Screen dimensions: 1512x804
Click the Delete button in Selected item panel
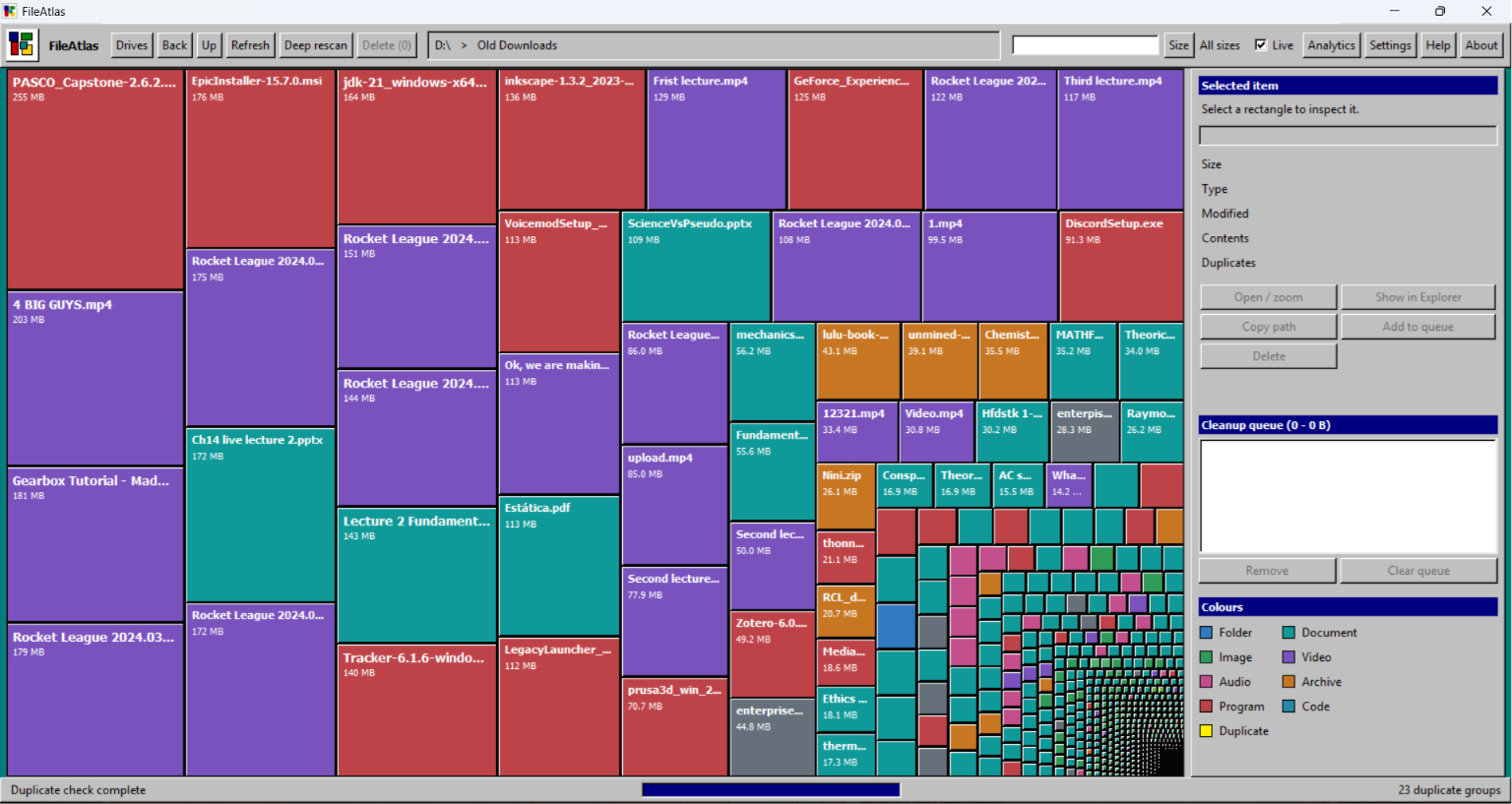point(1268,356)
